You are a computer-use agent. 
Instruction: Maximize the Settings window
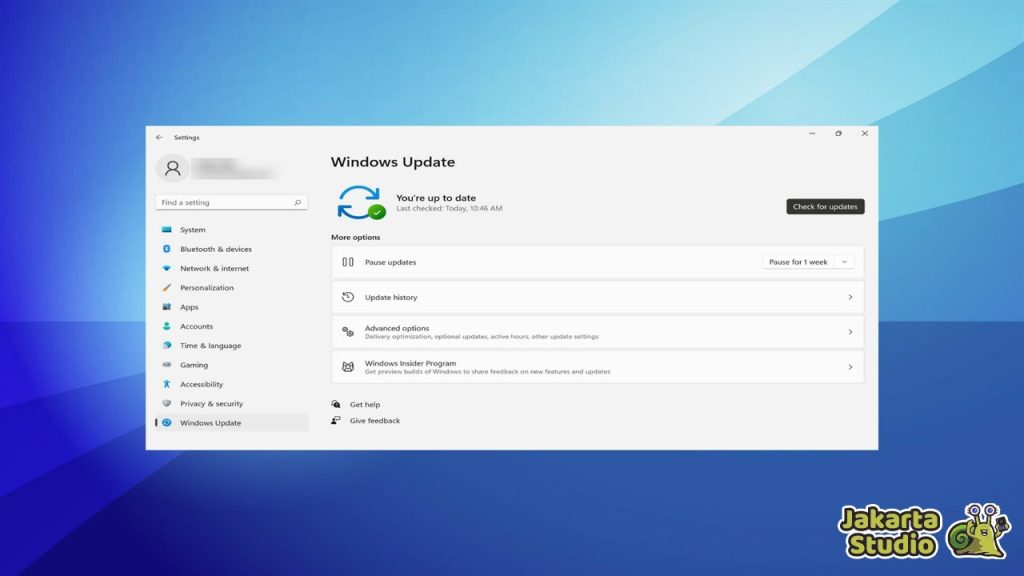click(839, 133)
